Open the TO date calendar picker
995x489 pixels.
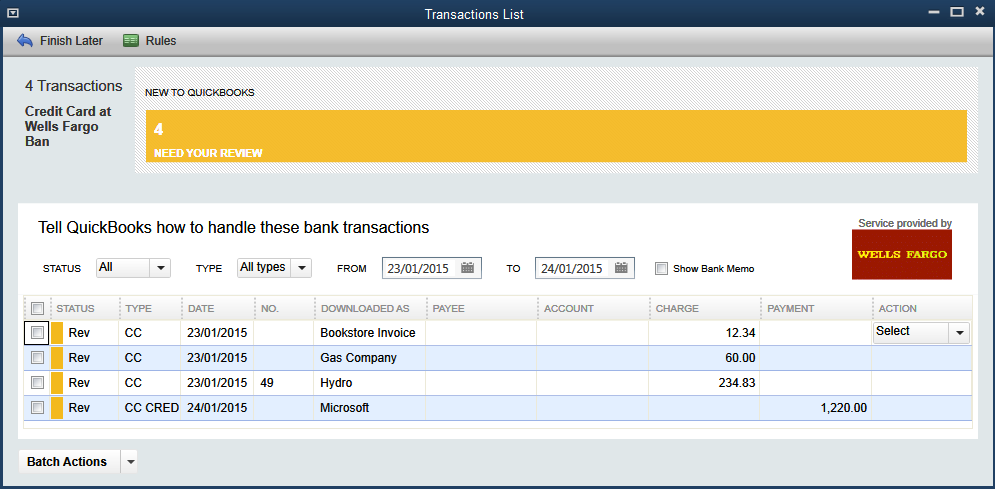coord(621,268)
